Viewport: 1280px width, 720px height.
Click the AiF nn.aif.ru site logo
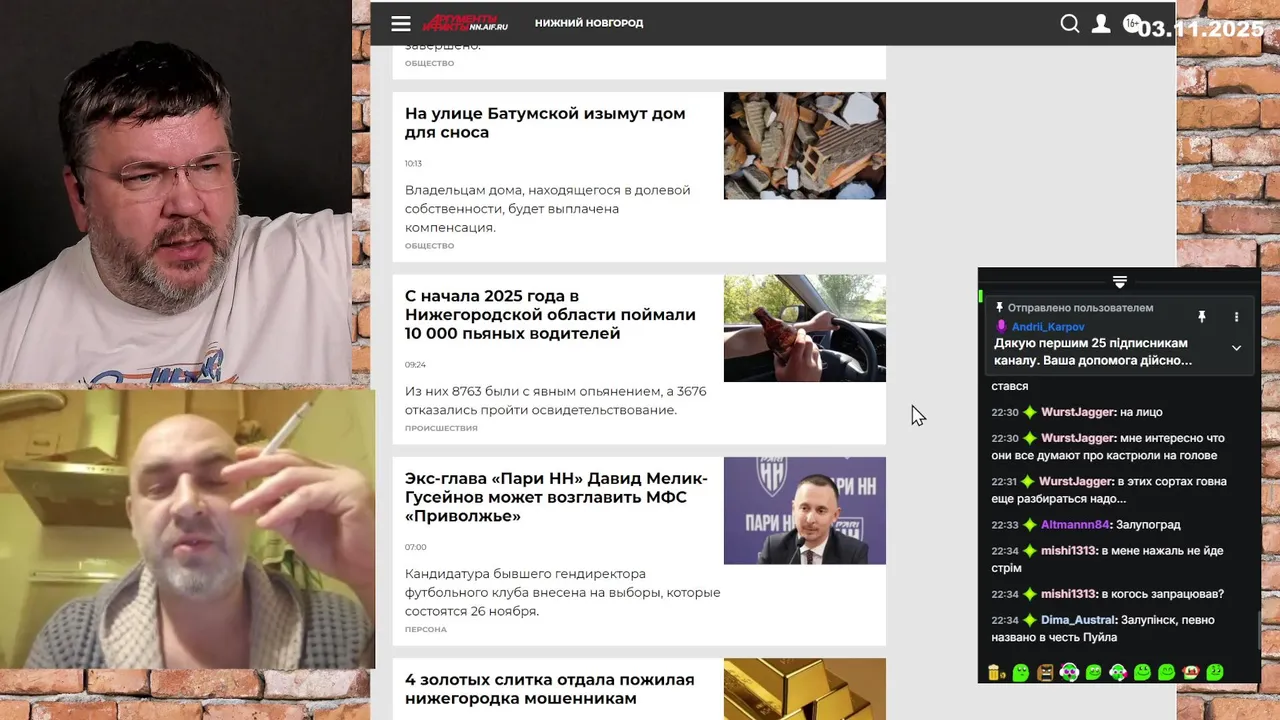(x=465, y=23)
